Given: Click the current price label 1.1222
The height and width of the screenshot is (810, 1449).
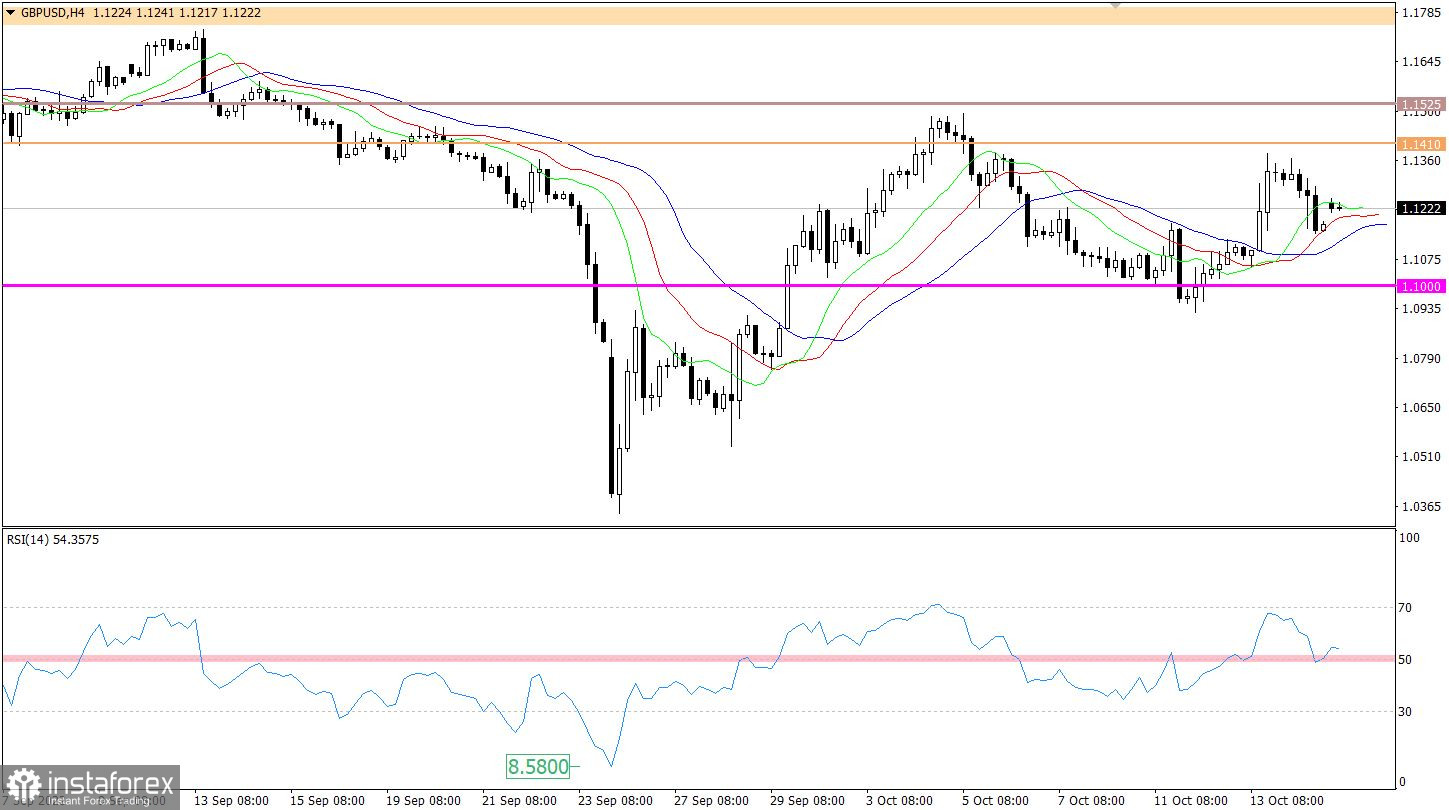Looking at the screenshot, I should point(1420,208).
